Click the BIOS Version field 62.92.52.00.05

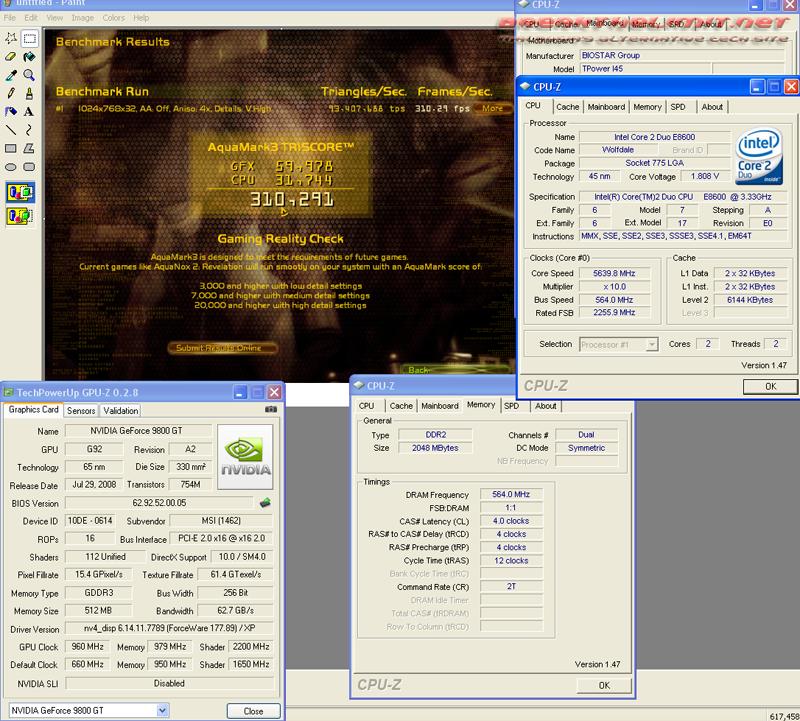159,503
